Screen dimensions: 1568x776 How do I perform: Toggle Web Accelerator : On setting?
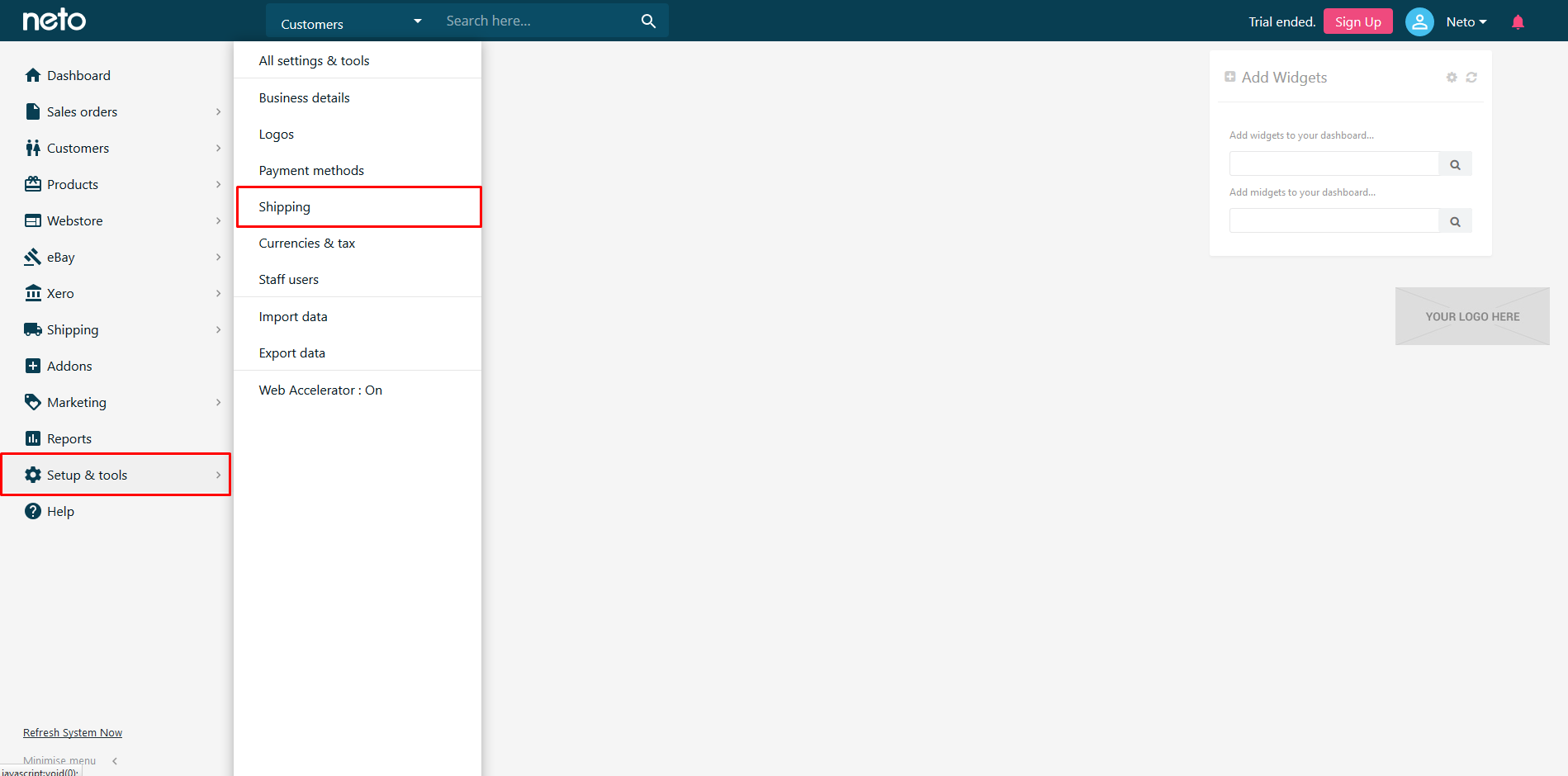[320, 390]
